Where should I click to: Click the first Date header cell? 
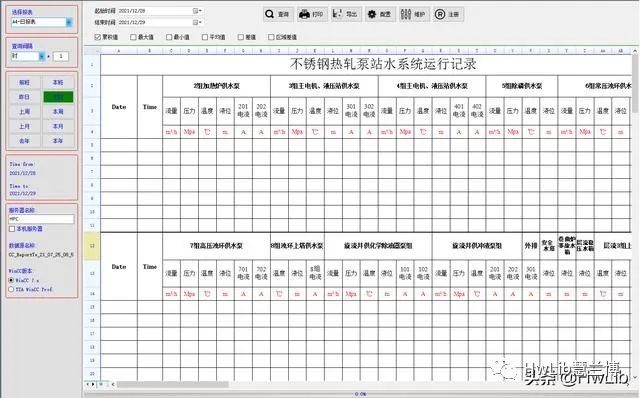tap(119, 107)
